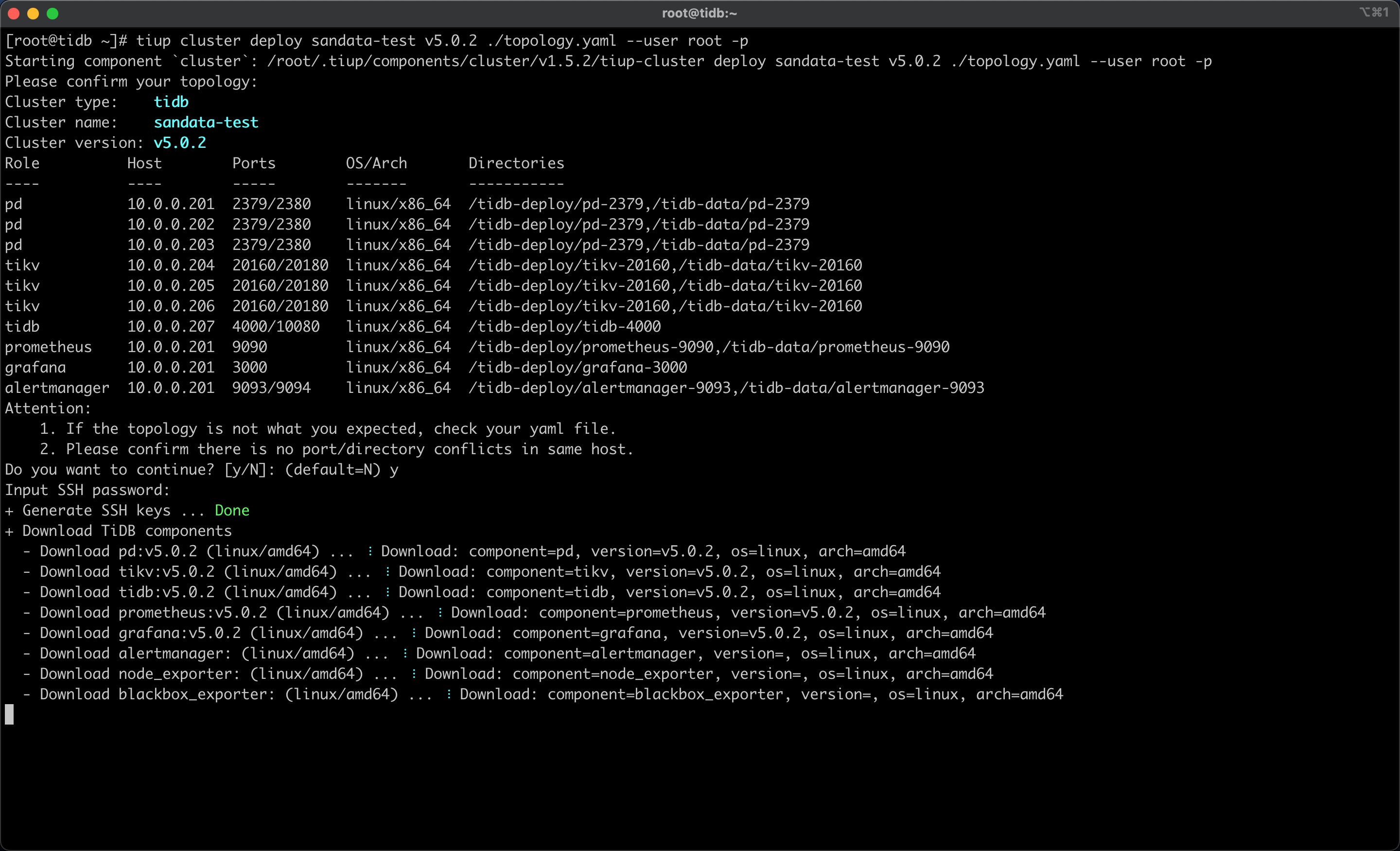Click the alertmanager role name
Image resolution: width=1400 pixels, height=851 pixels.
tap(57, 388)
